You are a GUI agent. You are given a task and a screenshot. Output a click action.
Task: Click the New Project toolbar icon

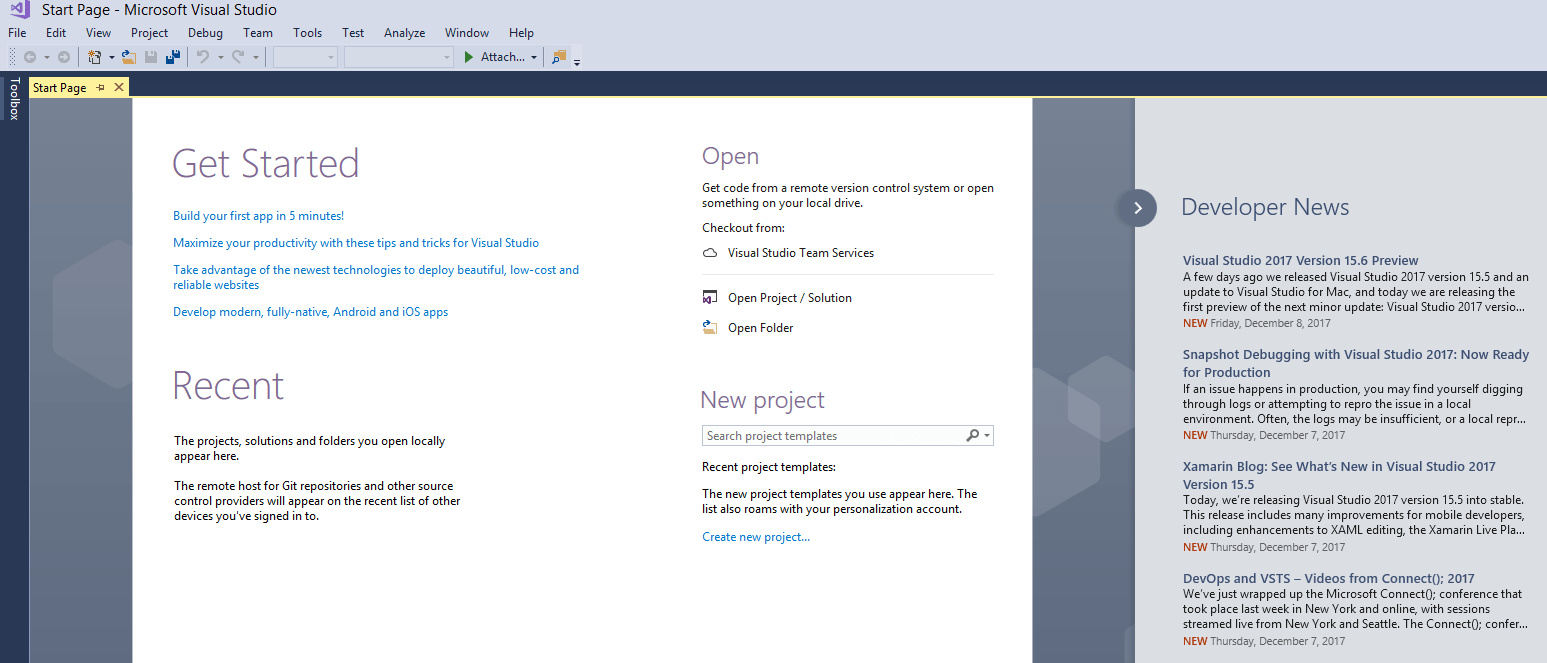95,57
